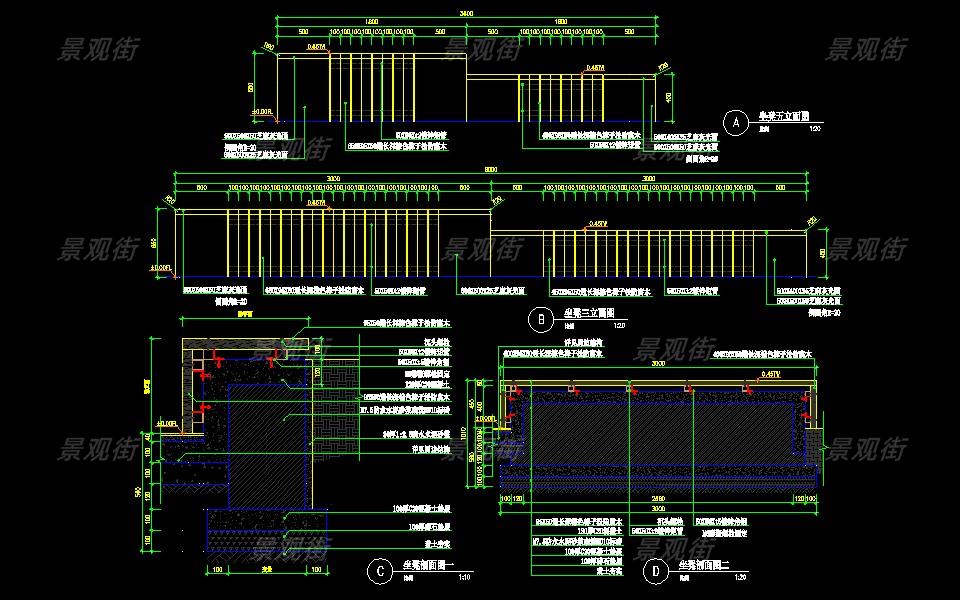Select the 1:10 scale text beside marker C
Image resolution: width=960 pixels, height=600 pixels.
point(461,576)
